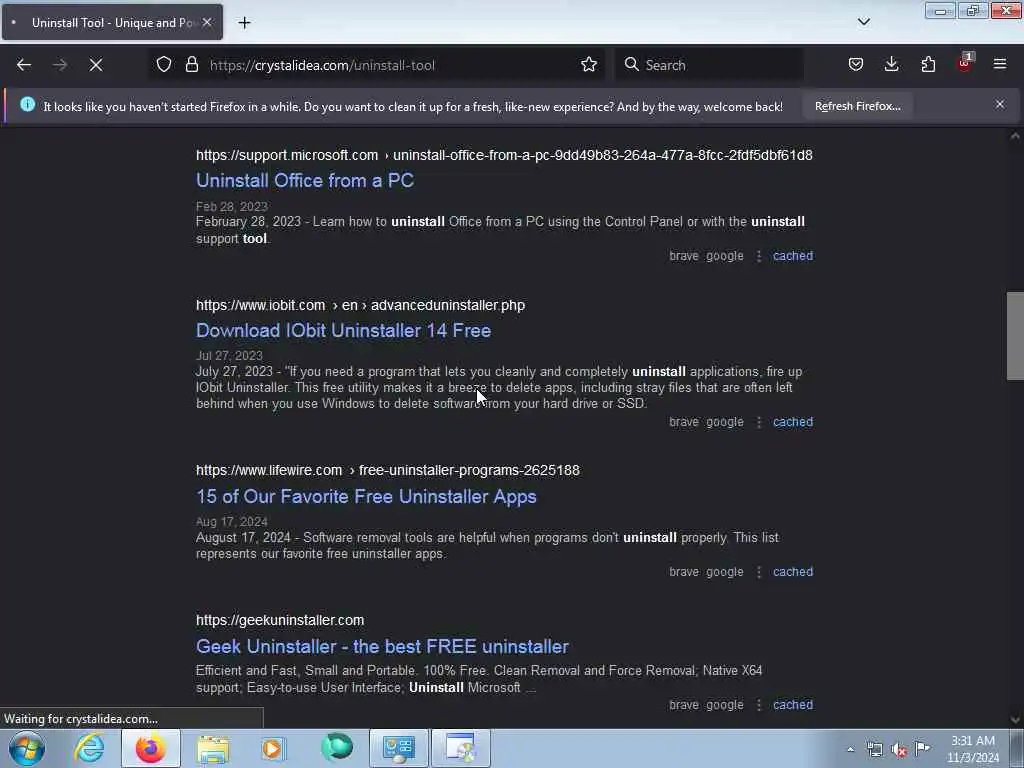This screenshot has width=1024, height=768.
Task: Click google link under IObit result
Action: (x=724, y=423)
